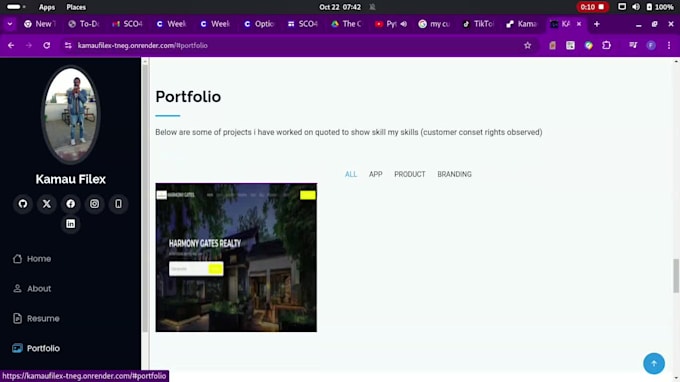Open a new browser tab
Viewport: 680px width, 382px height.
[x=597, y=24]
